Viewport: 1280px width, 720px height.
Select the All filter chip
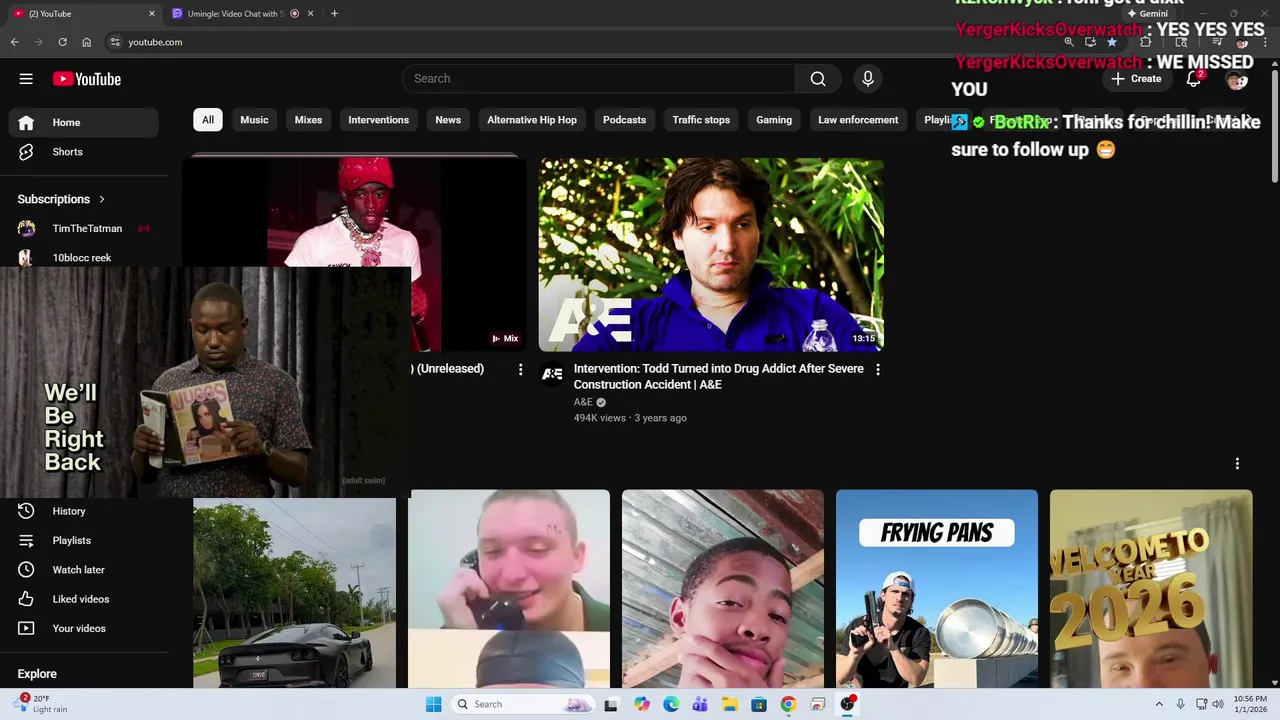coord(208,120)
